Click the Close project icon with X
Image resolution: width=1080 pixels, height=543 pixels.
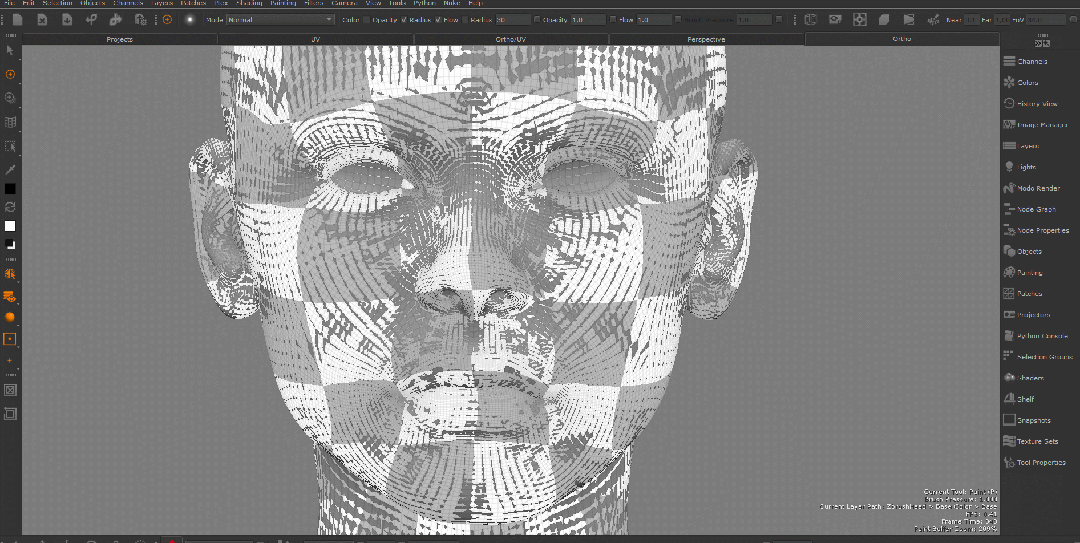[x=42, y=20]
